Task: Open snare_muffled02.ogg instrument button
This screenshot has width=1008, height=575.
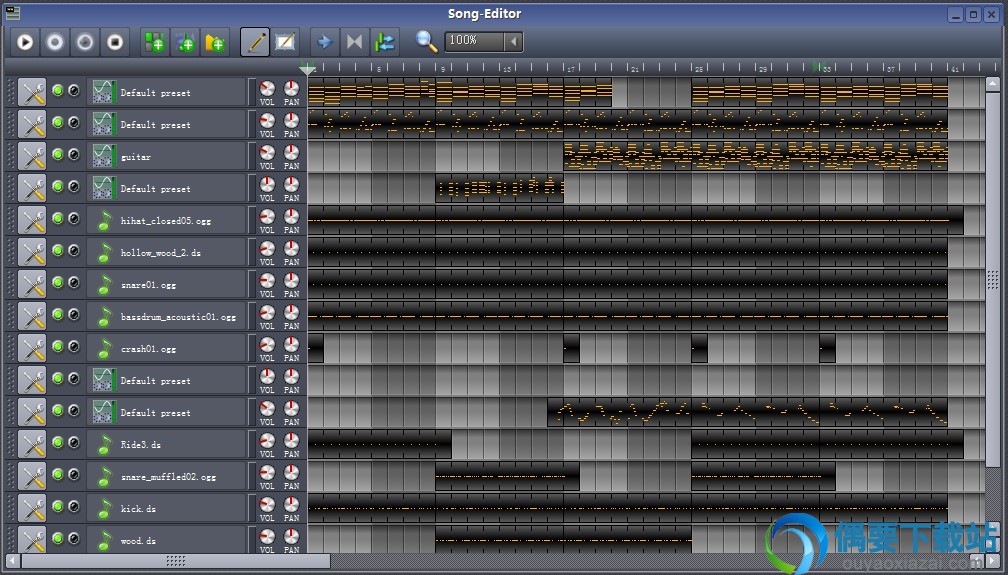Action: click(166, 477)
